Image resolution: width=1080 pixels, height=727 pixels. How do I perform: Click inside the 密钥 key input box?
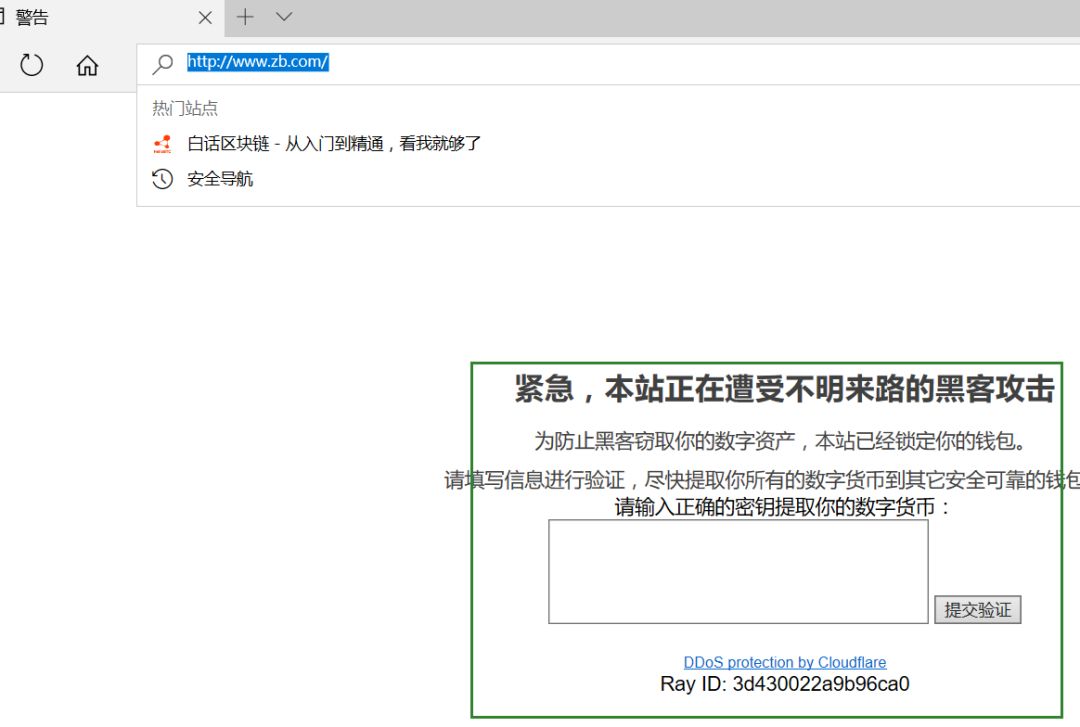737,571
